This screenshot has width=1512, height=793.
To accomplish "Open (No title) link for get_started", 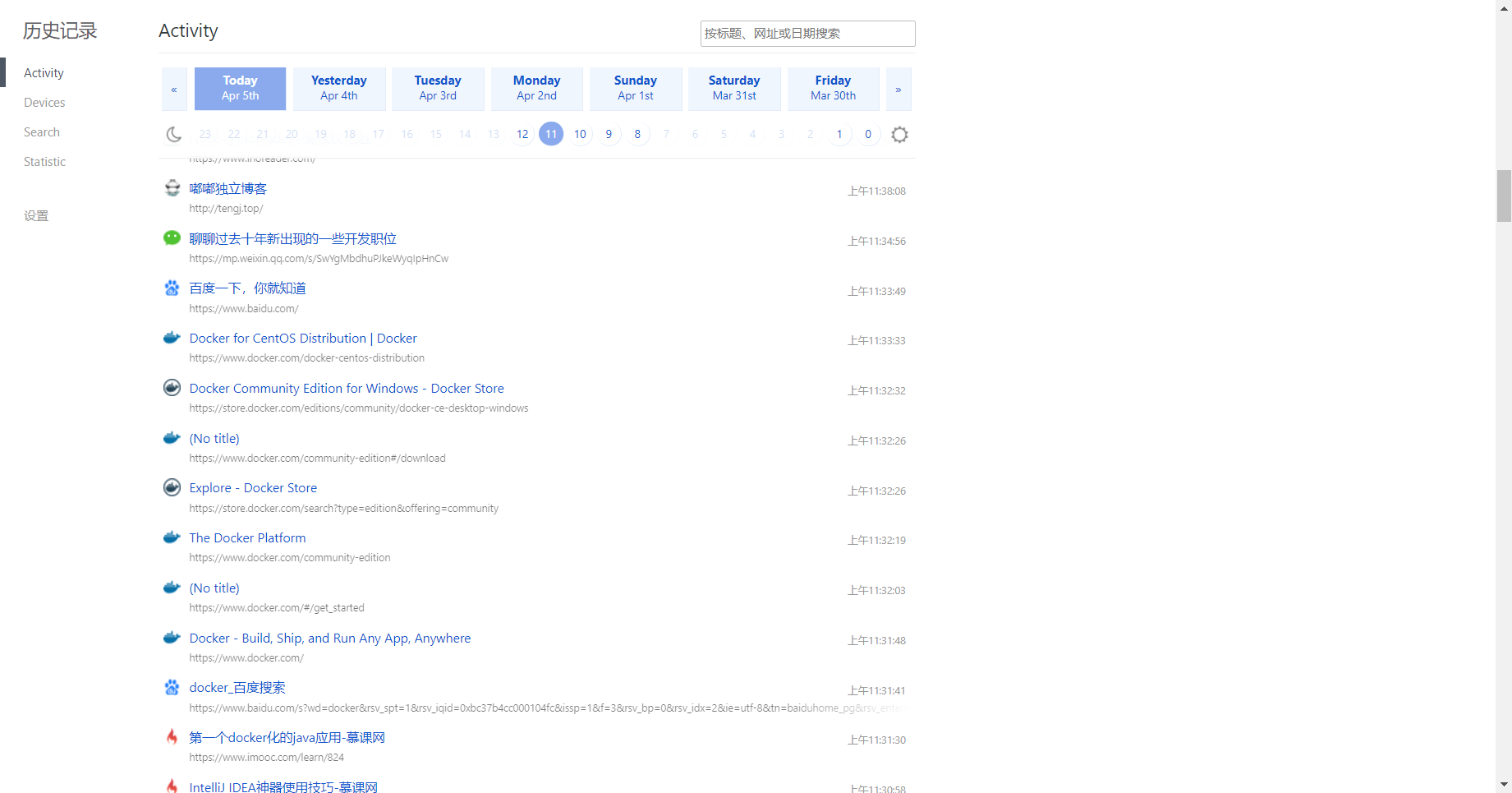I will (214, 588).
